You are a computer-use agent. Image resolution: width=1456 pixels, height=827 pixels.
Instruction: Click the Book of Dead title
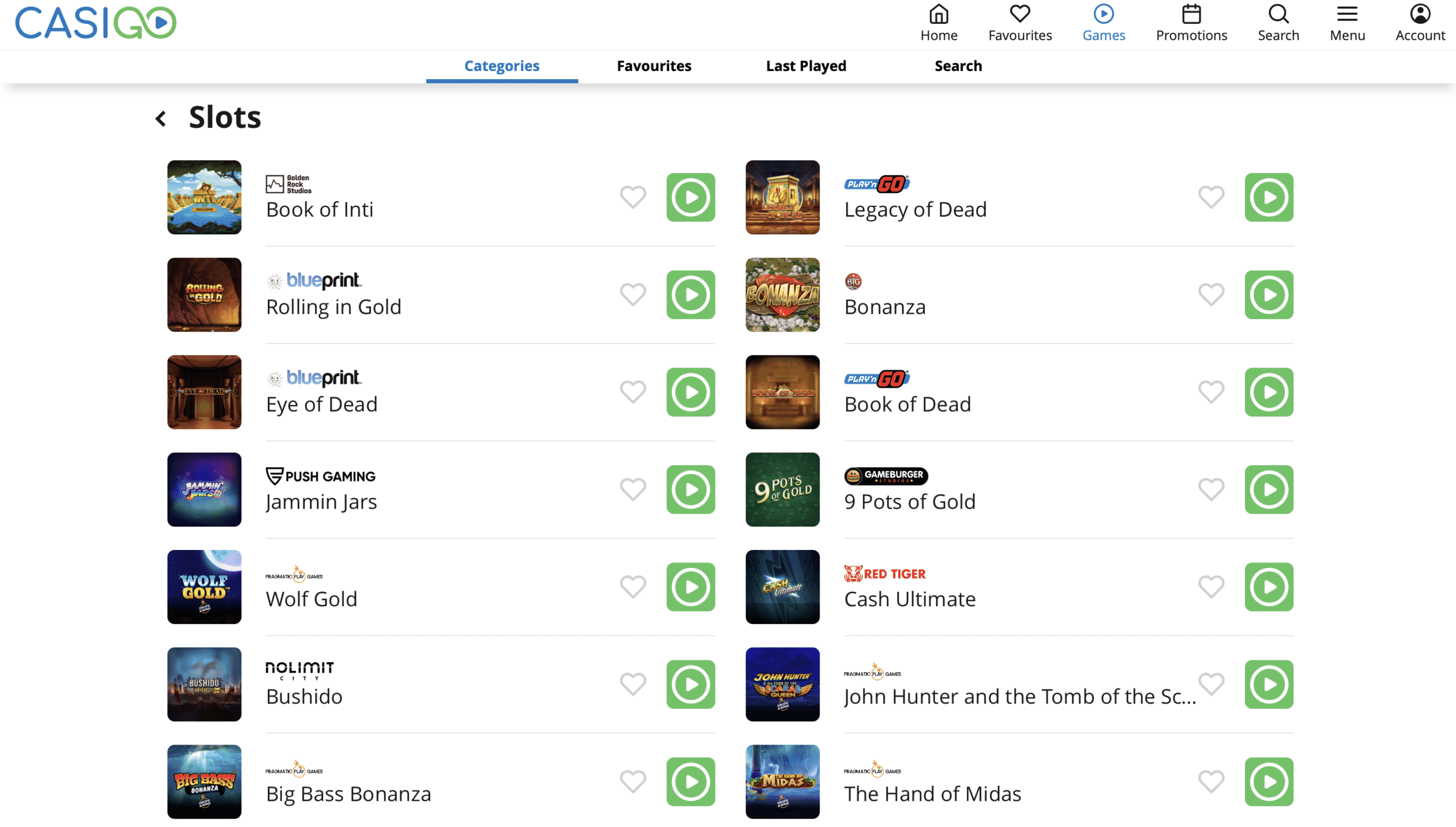[x=907, y=404]
